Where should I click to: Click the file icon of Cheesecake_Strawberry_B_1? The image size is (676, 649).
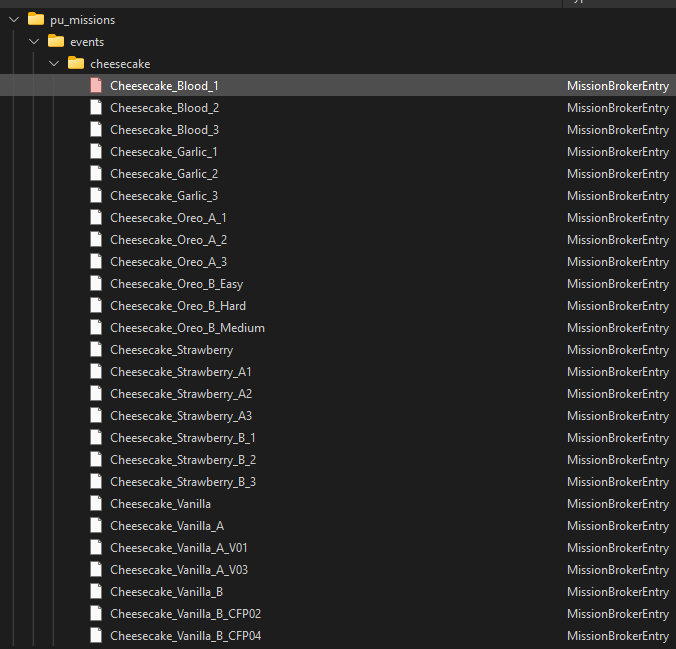[96, 437]
